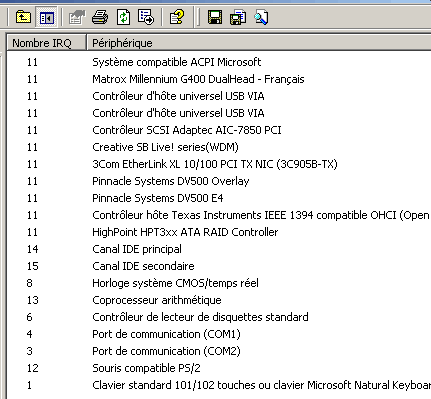Refresh the list with the green arrows icon
The width and height of the screenshot is (431, 399).
(x=123, y=17)
